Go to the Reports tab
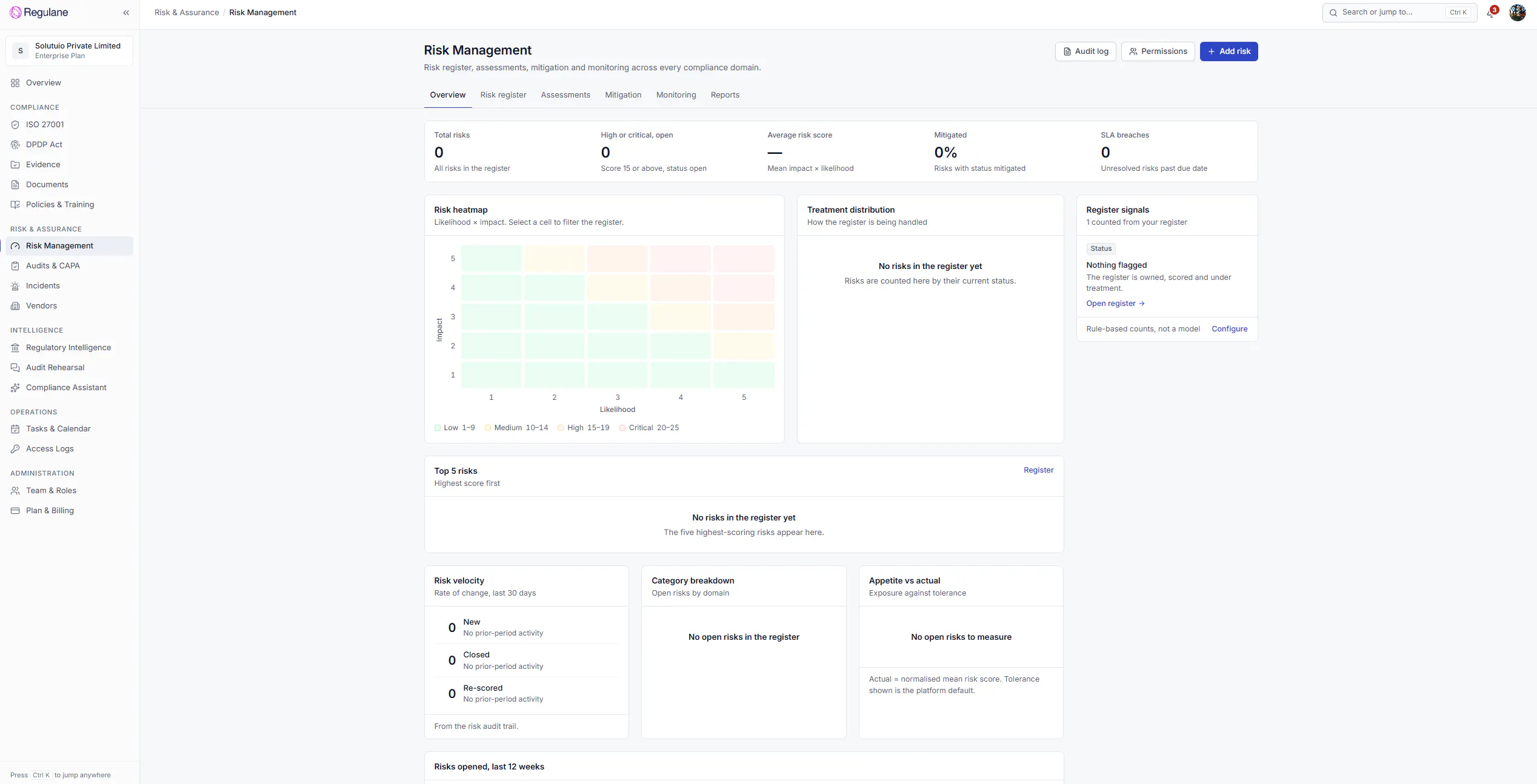 (x=725, y=95)
